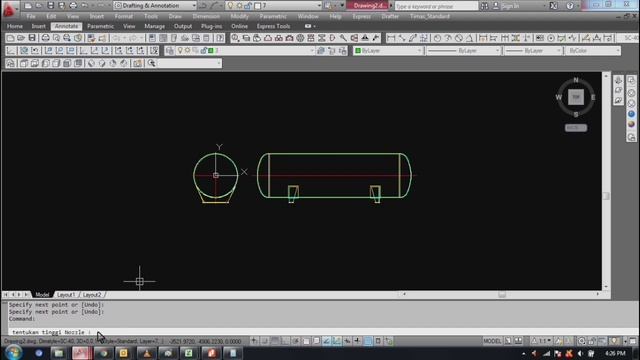640x360 pixels.
Task: Select the Radius dimension tool
Action: click(x=437, y=38)
